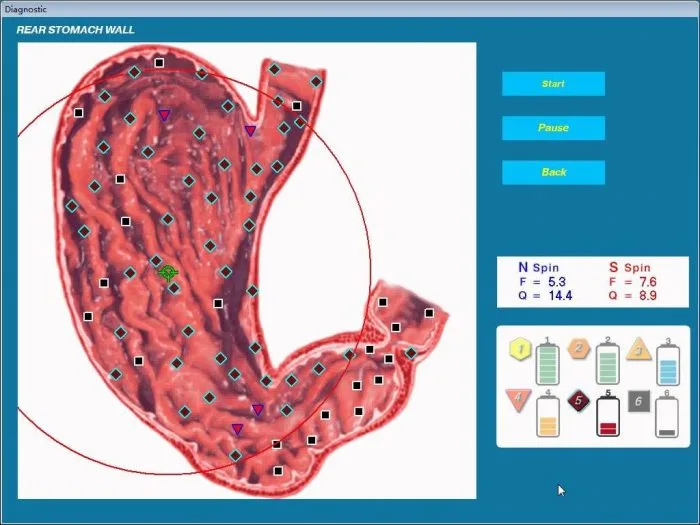Image resolution: width=700 pixels, height=525 pixels.
Task: Click the red low battery labeled 5
Action: 608,416
